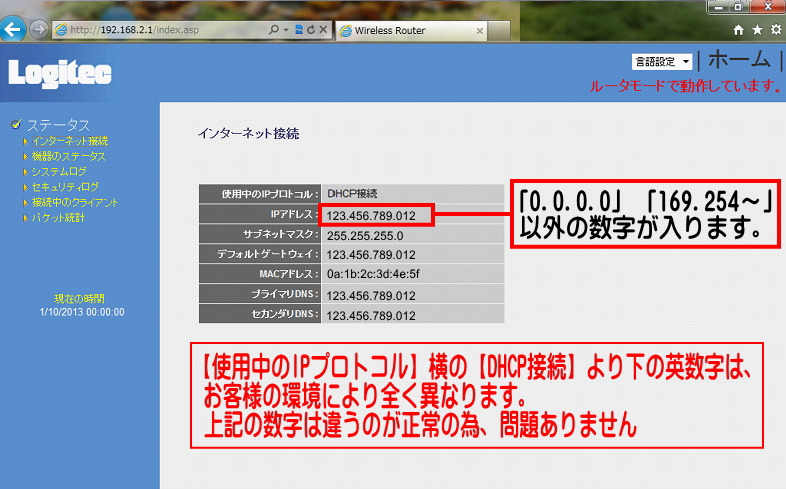Screen dimensions: 786x489
Task: Click the browser forward arrow button
Action: coord(38,30)
